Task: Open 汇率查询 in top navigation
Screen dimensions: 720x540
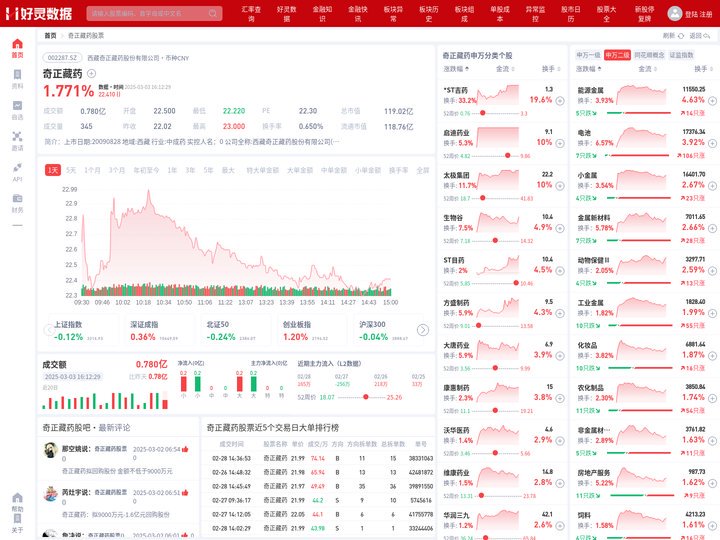Action: (251, 14)
